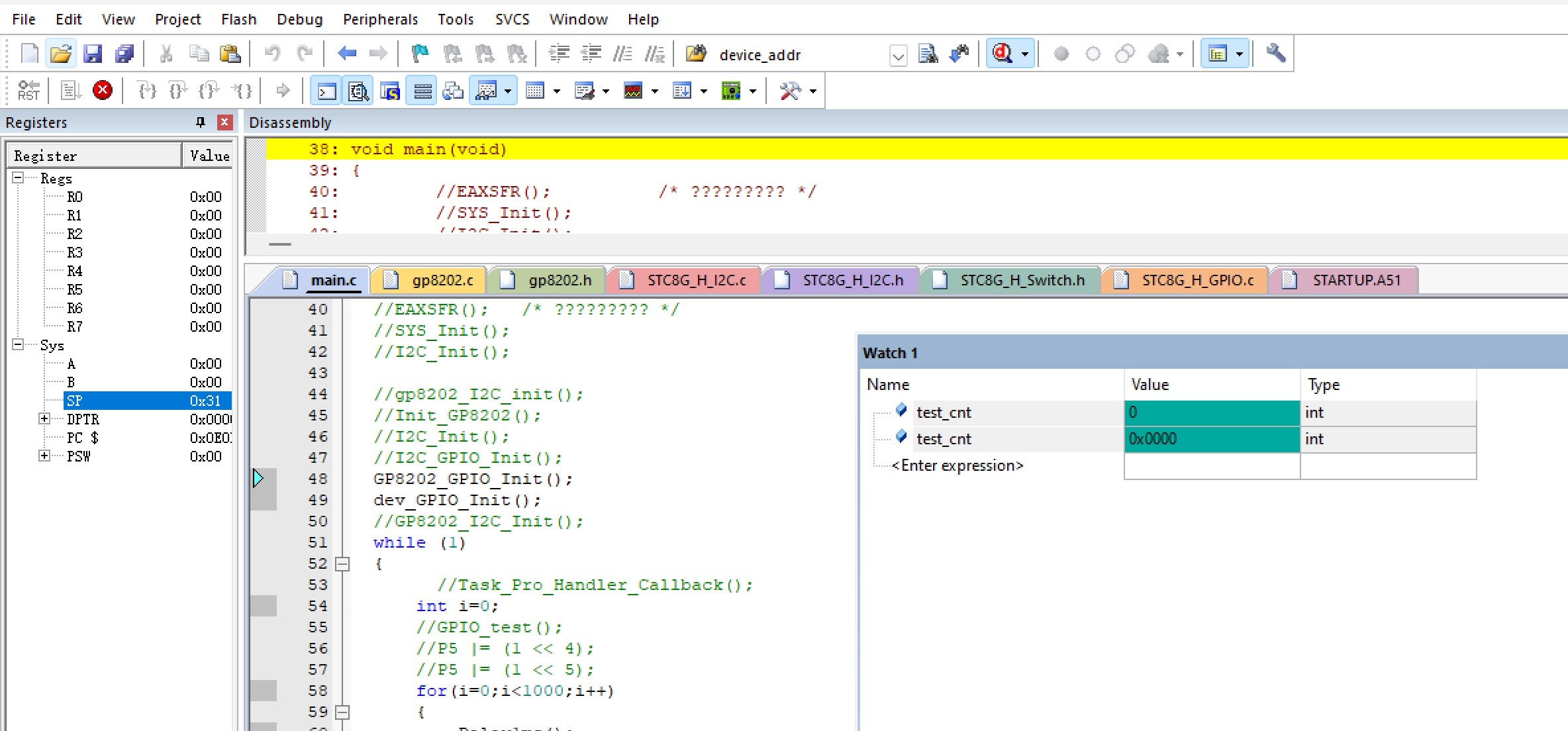Toggle the Command Window button
This screenshot has height=731, width=1568.
(x=326, y=91)
